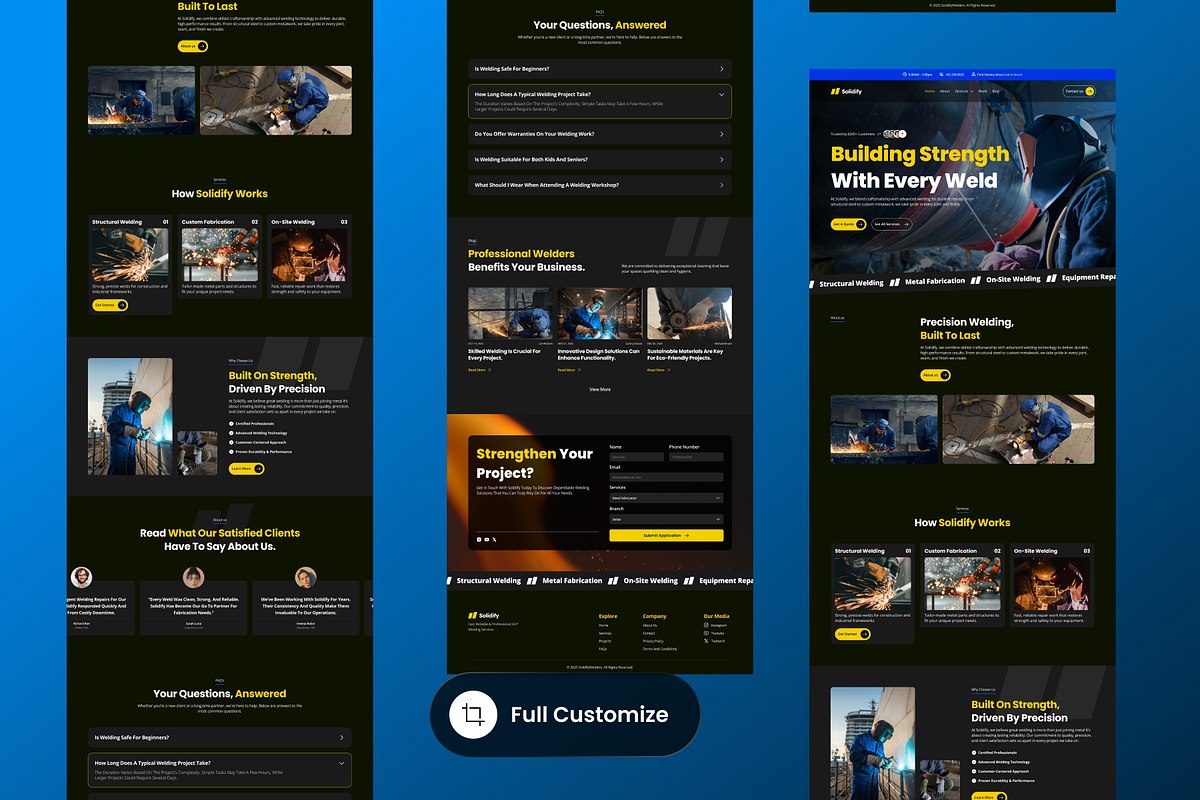Screen dimensions: 1200x800
Task: Click YouTube icon below Strengthen Your Project text
Action: 486,539
